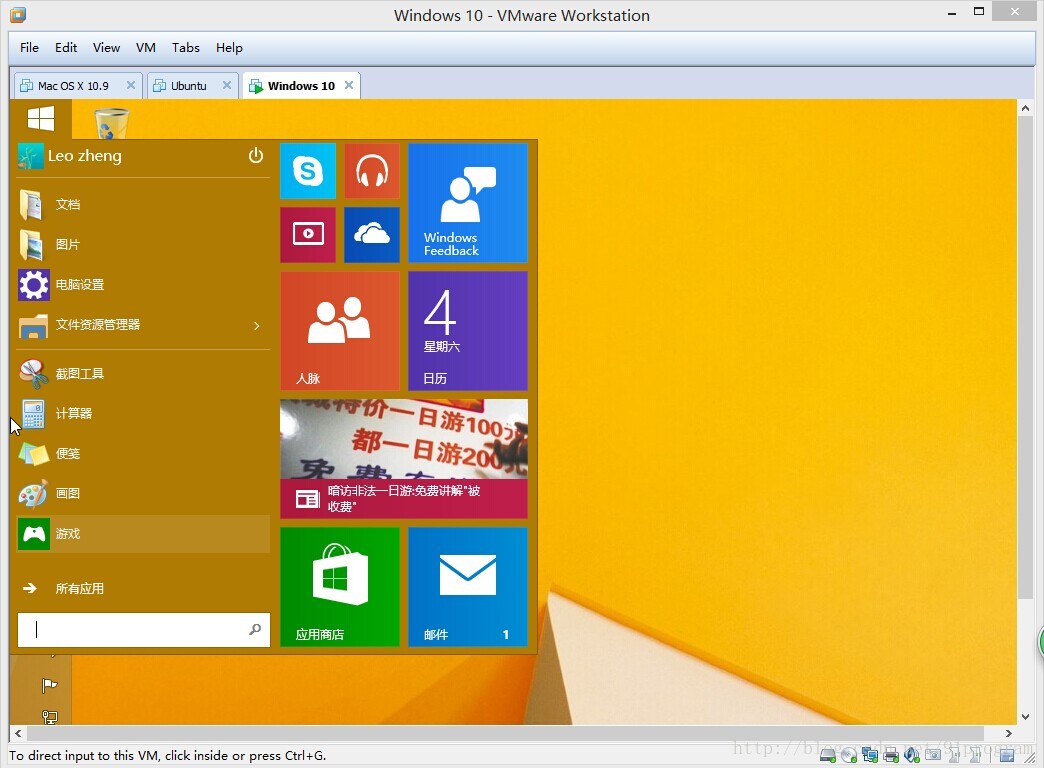Screen dimensions: 1044x768
Task: Open the Music headphones tile
Action: (371, 171)
